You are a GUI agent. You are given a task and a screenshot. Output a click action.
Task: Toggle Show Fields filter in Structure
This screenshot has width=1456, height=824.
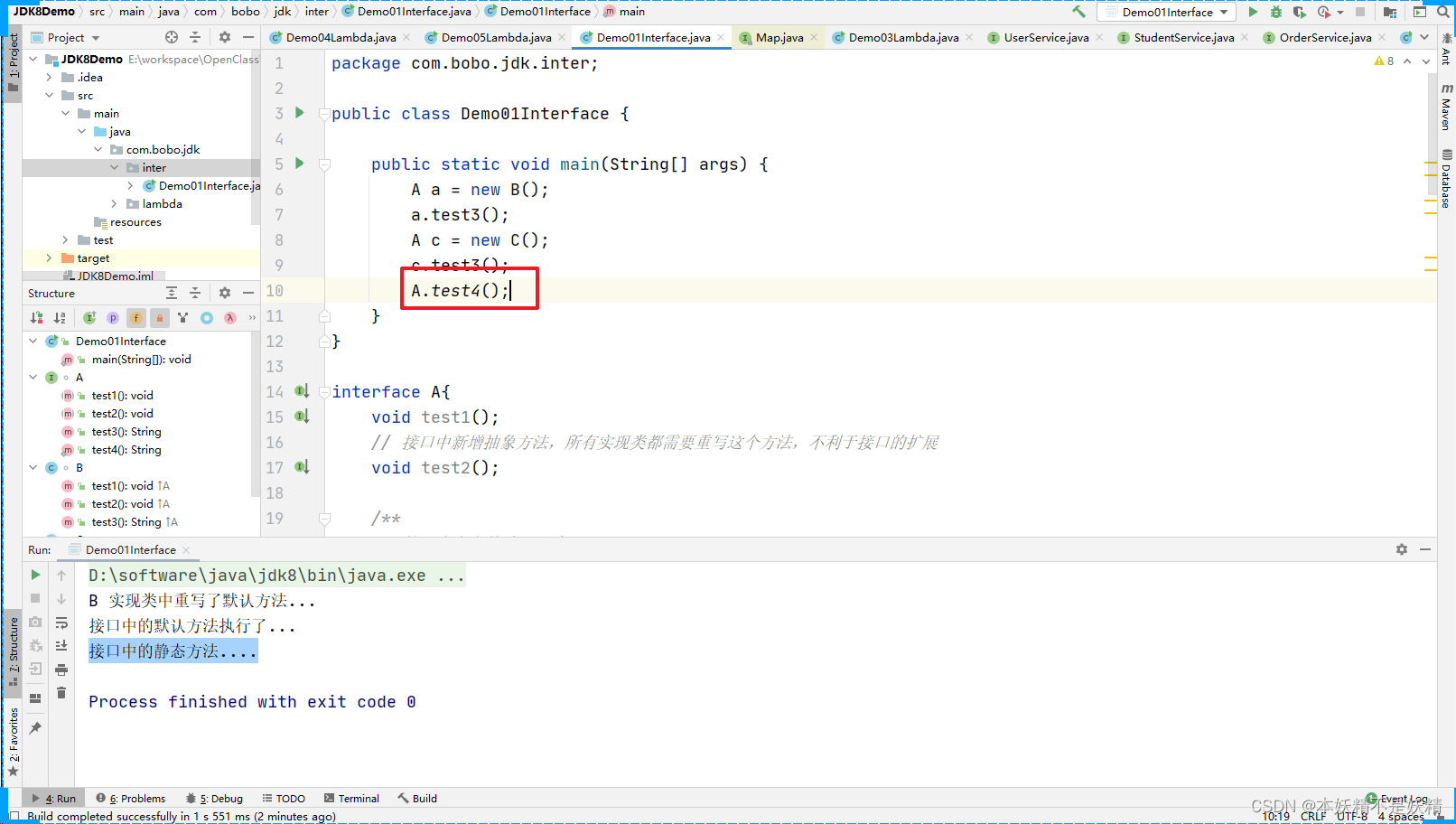136,317
